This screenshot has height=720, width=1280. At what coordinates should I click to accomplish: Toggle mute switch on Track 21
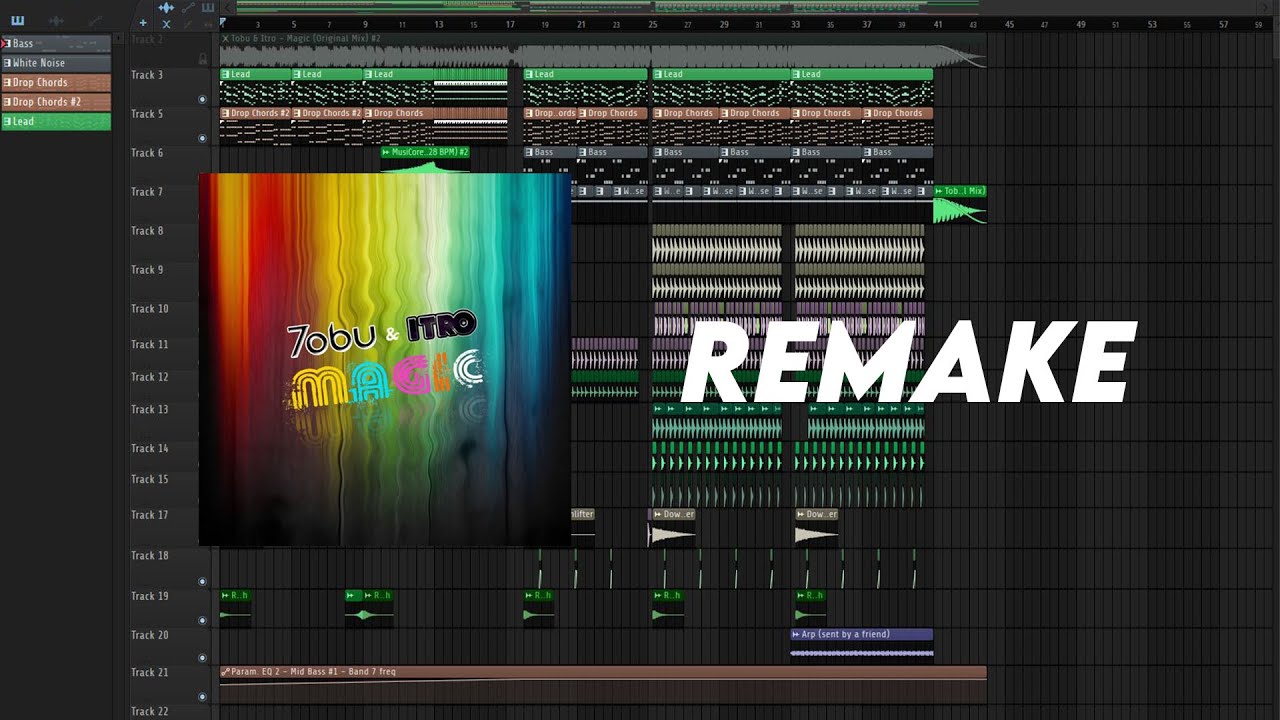pyautogui.click(x=203, y=697)
